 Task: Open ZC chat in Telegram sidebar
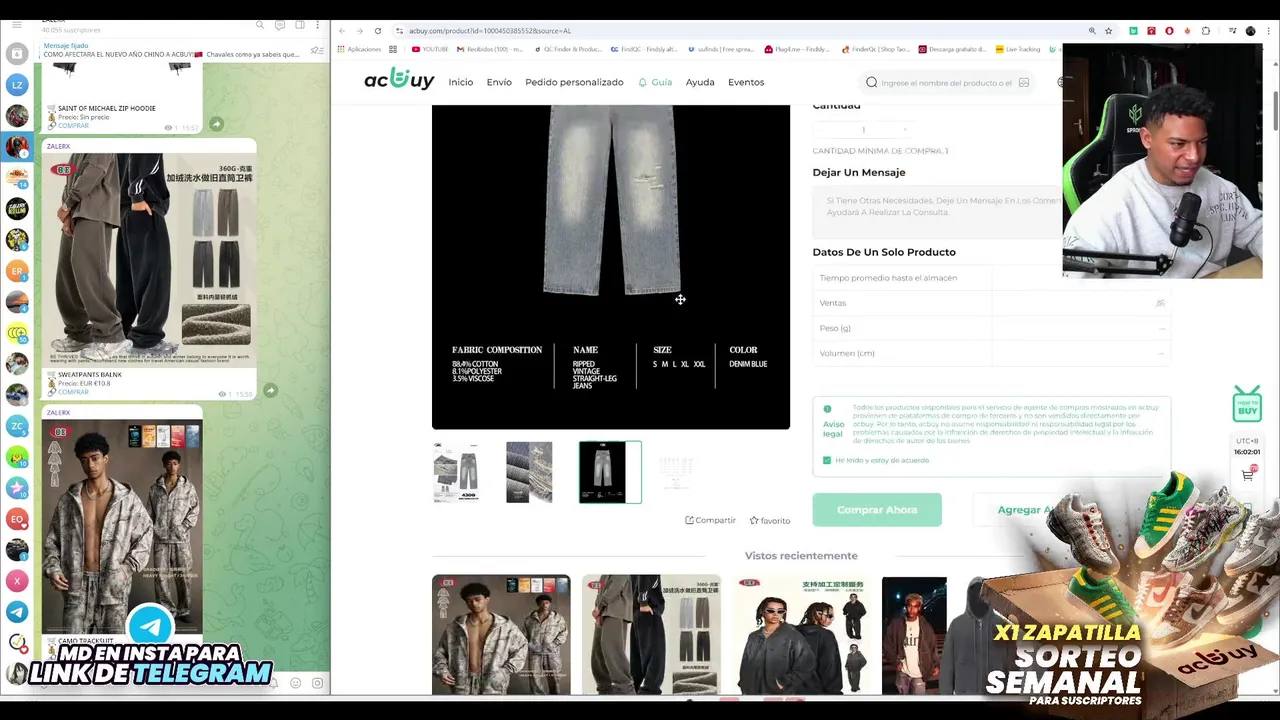tap(16, 426)
